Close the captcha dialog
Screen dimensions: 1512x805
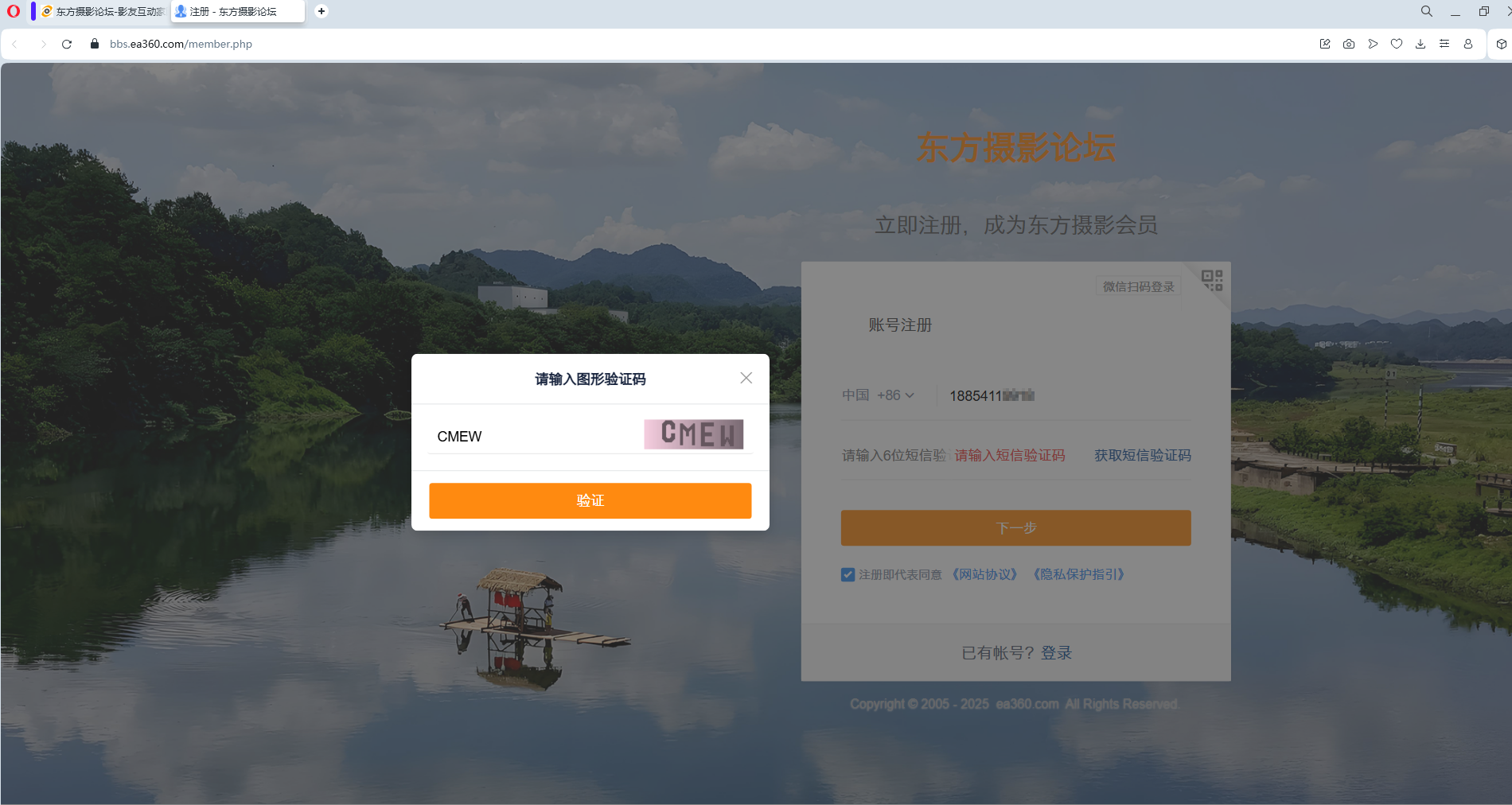click(x=746, y=378)
